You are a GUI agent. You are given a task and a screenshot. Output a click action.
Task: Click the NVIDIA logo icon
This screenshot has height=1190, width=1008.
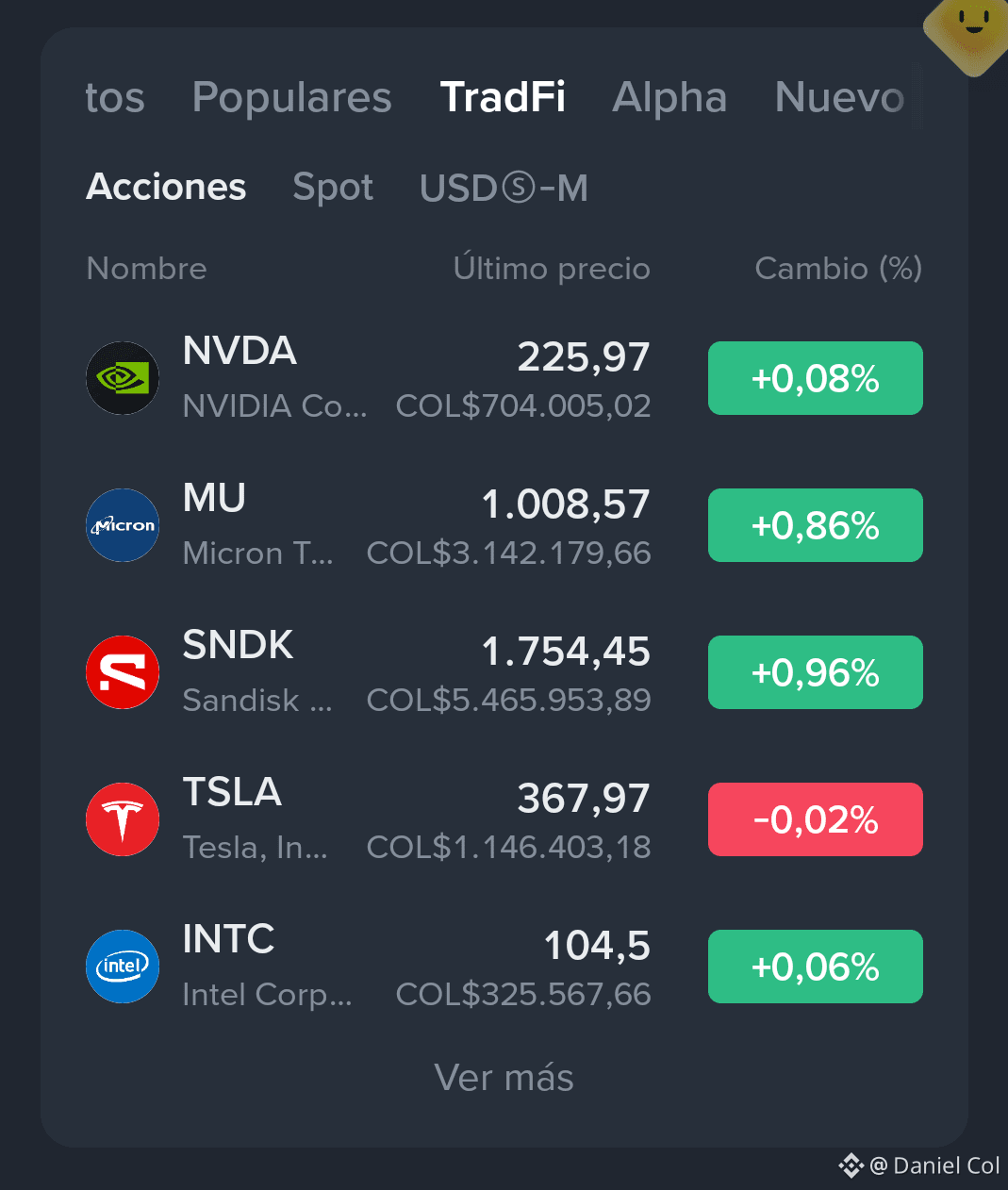click(x=123, y=378)
